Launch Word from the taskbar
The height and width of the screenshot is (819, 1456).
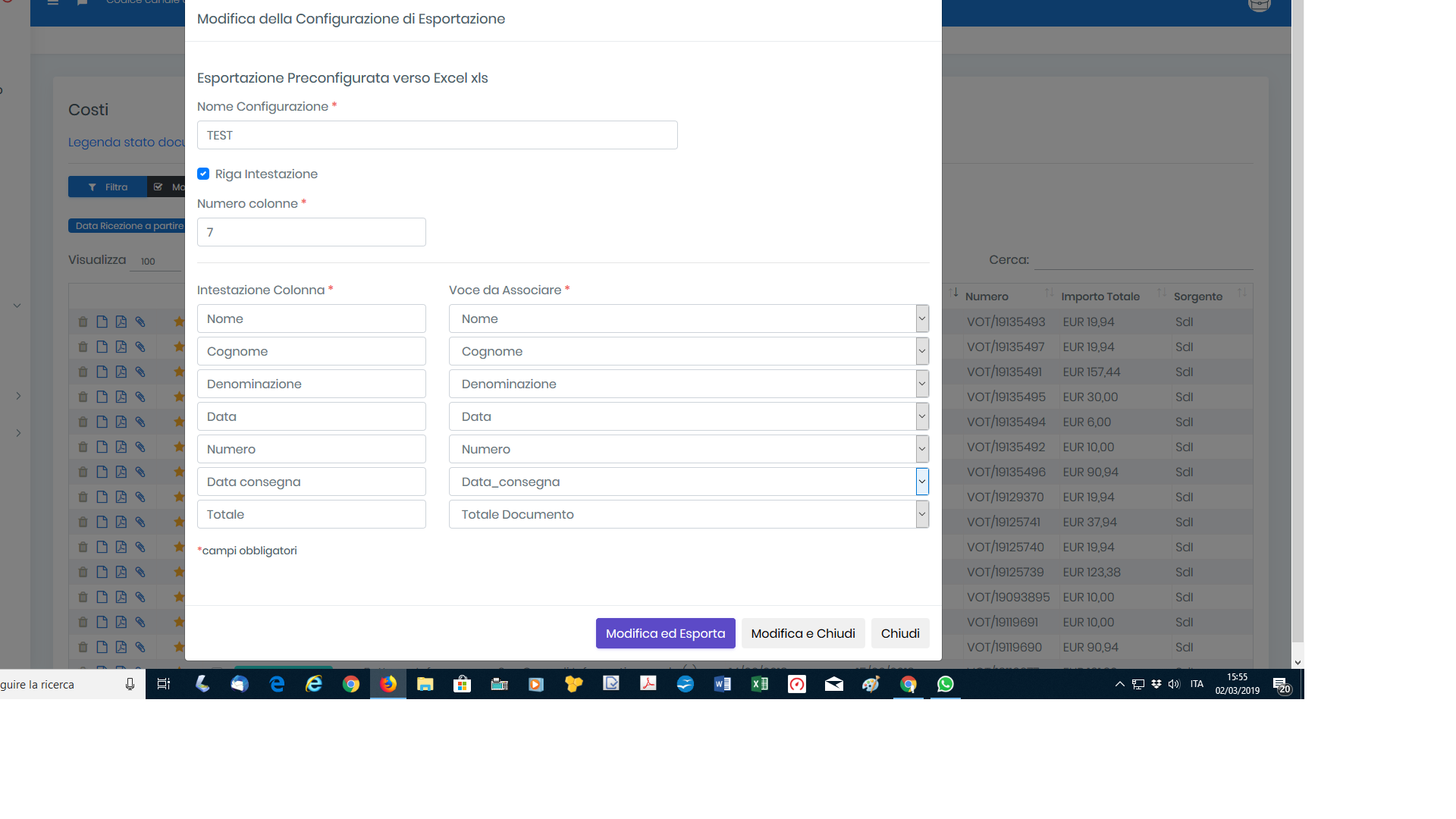(x=722, y=684)
